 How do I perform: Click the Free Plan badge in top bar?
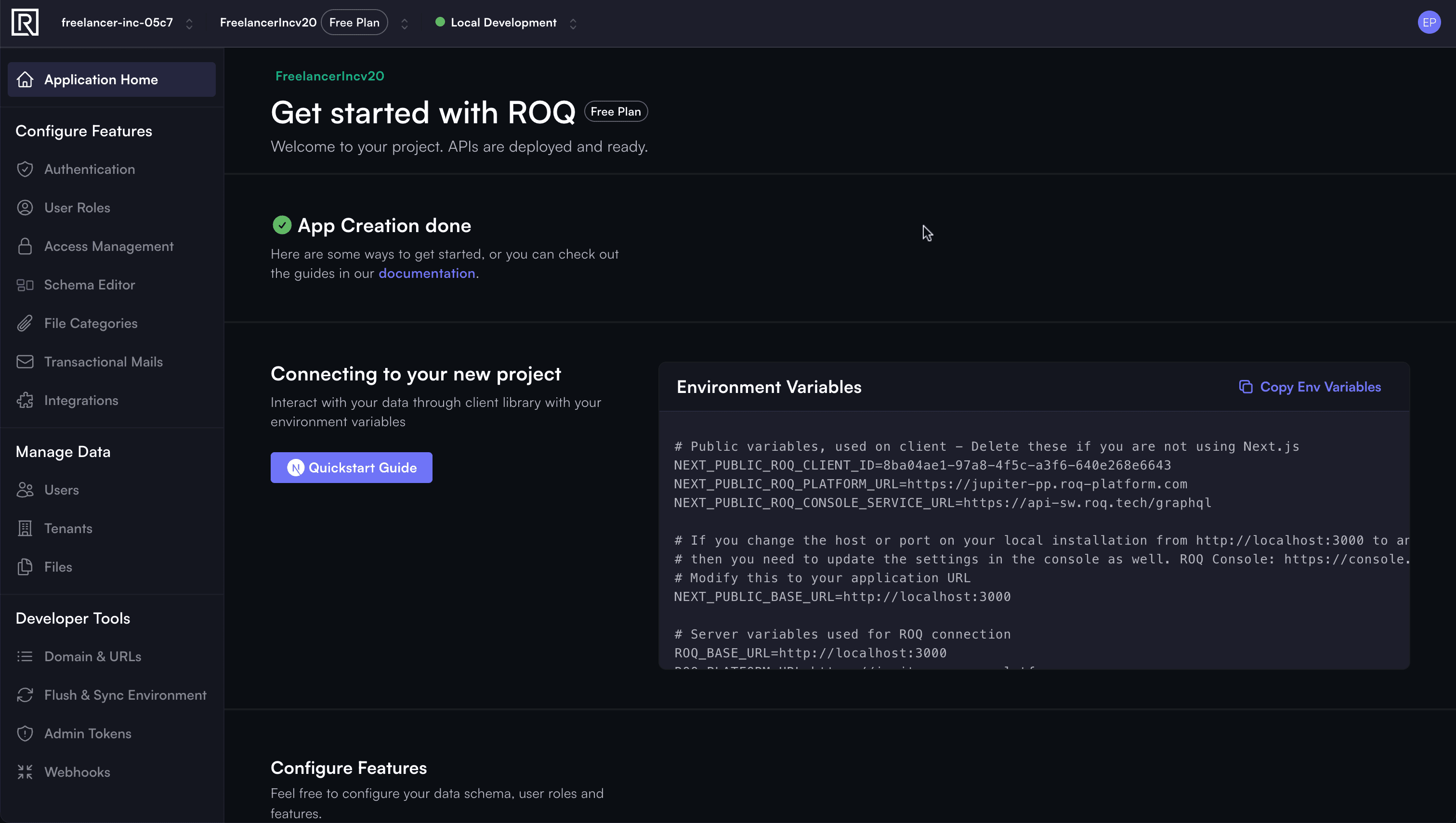354,23
